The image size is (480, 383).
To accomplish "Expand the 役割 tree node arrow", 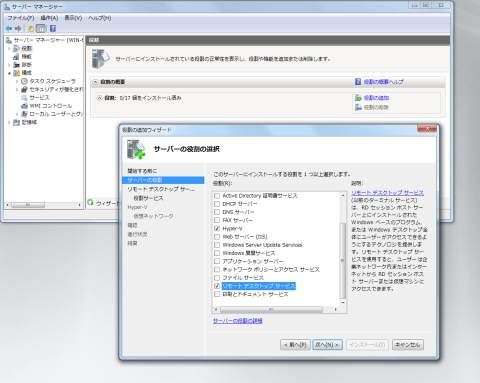I will click(x=9, y=49).
